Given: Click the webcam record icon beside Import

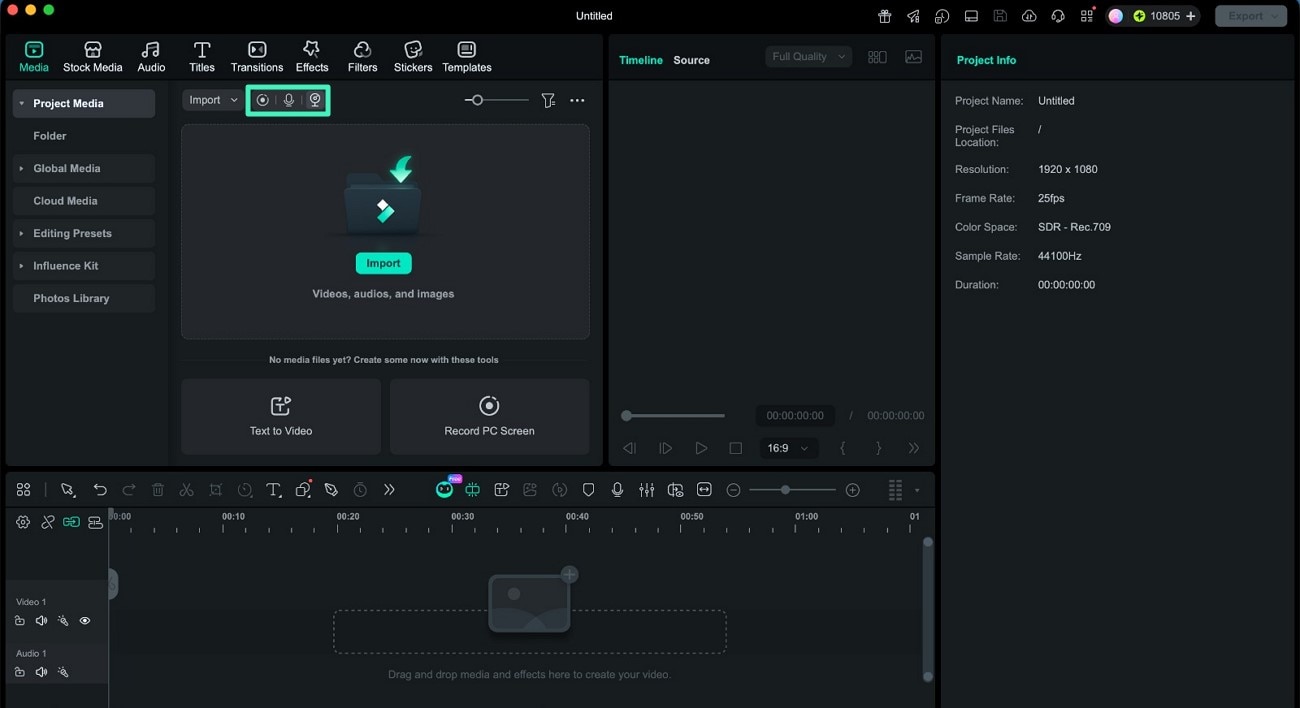Looking at the screenshot, I should [315, 100].
